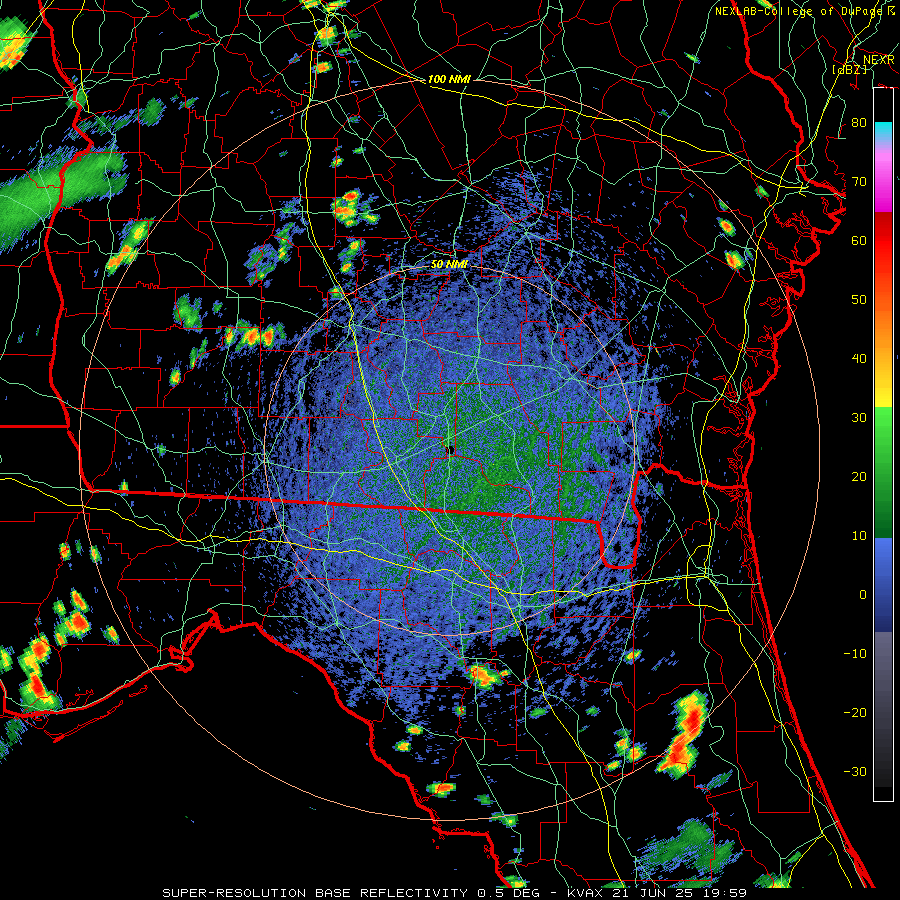Click the -10 value on the dBZ scale

(855, 654)
